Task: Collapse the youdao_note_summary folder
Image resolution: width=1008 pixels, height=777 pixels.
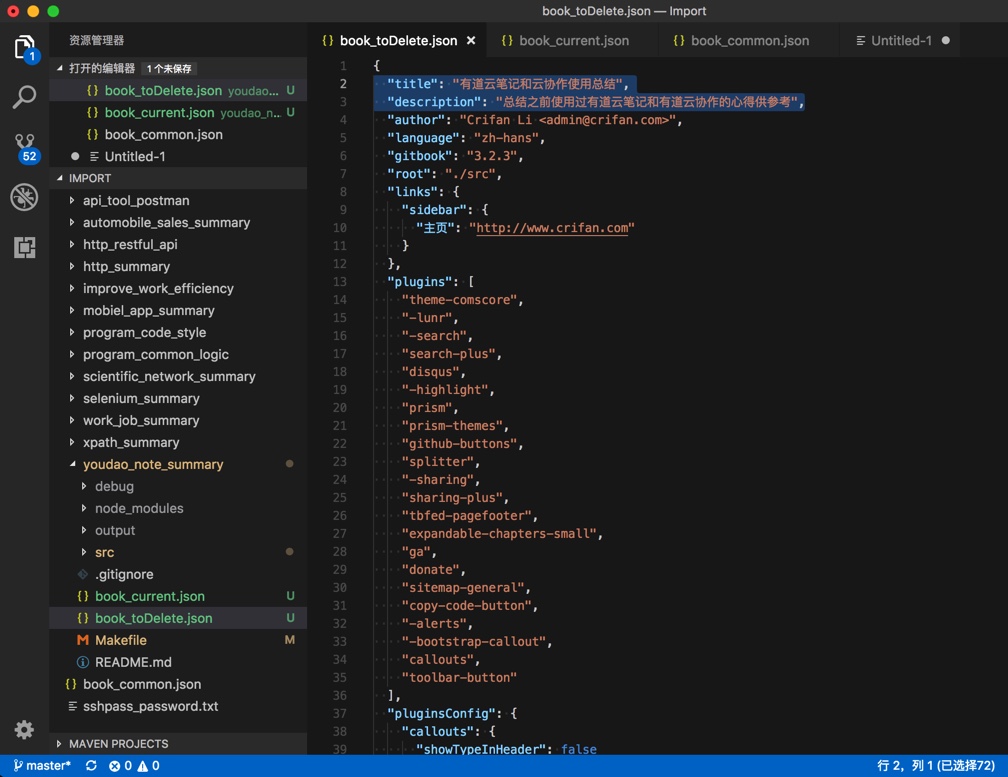Action: 152,464
